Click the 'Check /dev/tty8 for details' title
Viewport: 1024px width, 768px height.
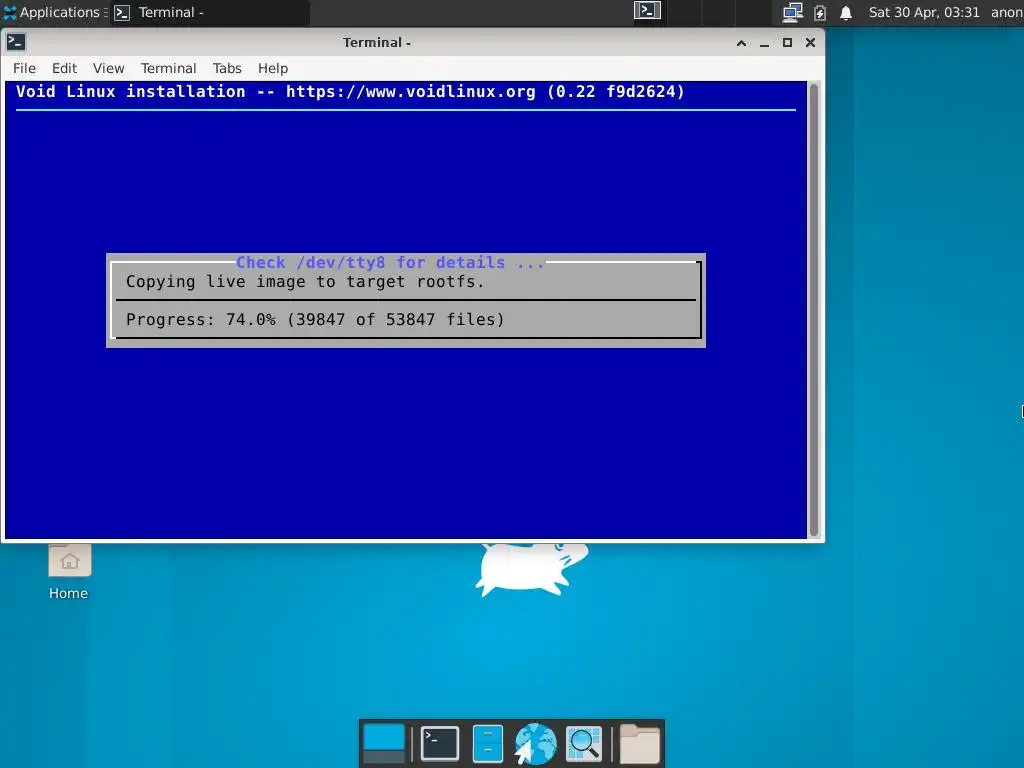coord(390,263)
